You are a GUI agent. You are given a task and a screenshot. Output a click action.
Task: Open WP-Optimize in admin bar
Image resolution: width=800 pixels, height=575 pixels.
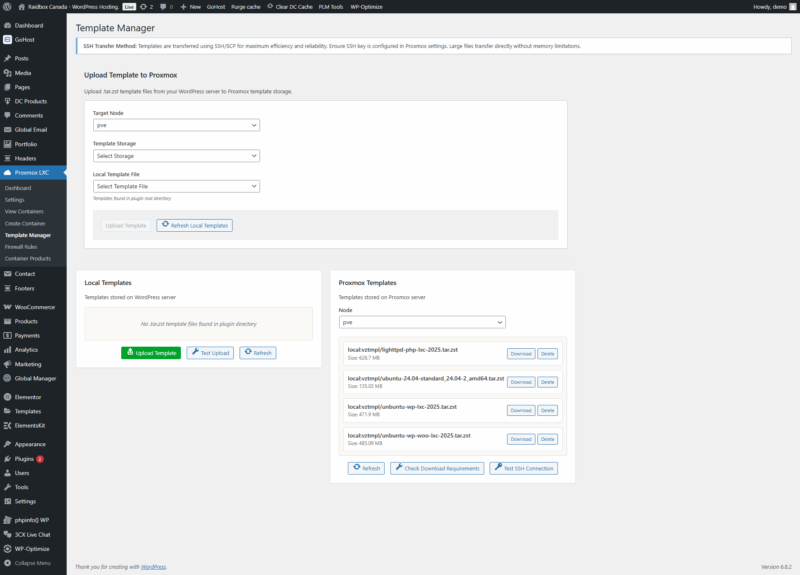coord(366,7)
